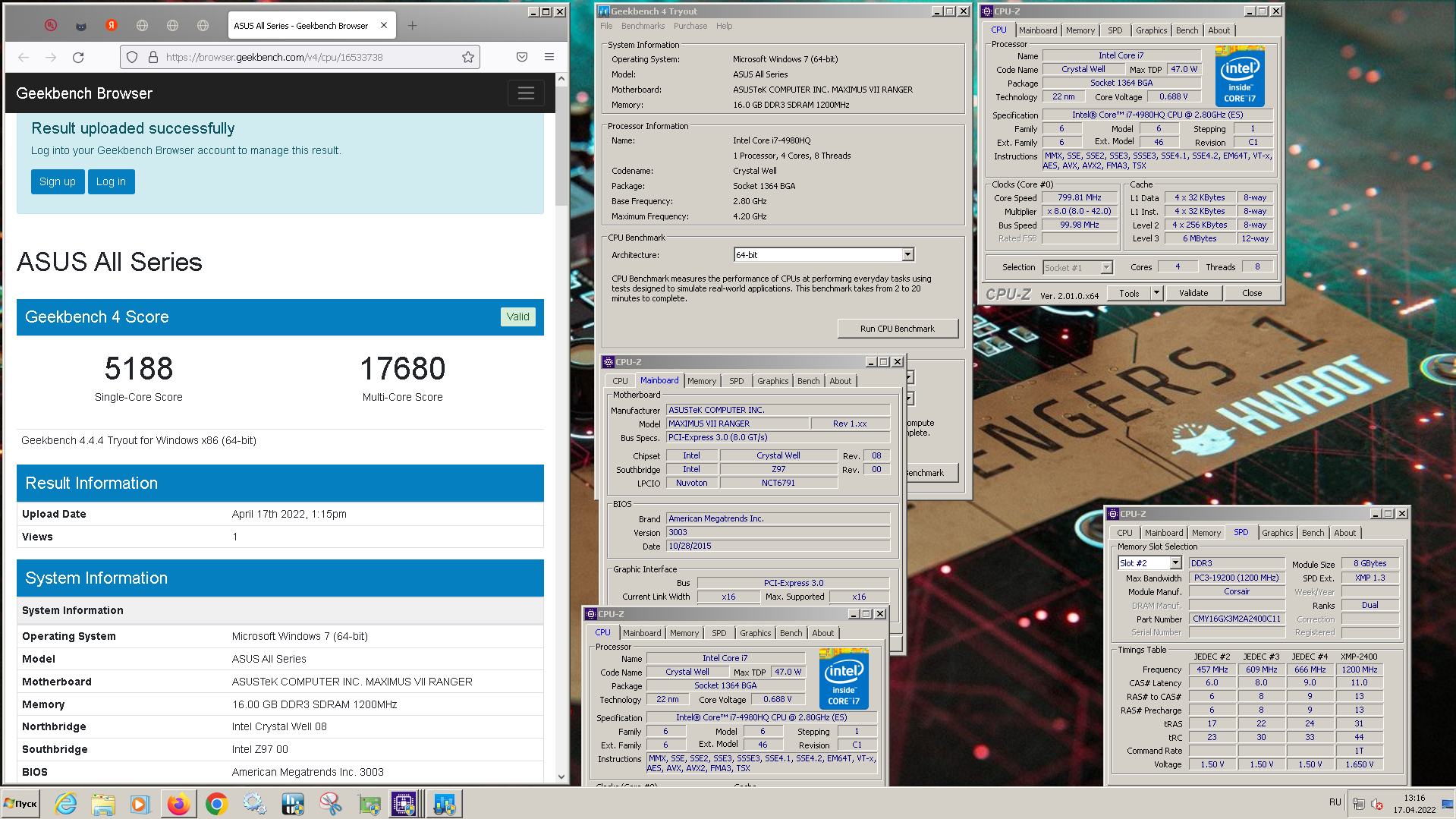Screen dimensions: 1456x819
Task: Click the Sign up button
Action: pos(58,181)
